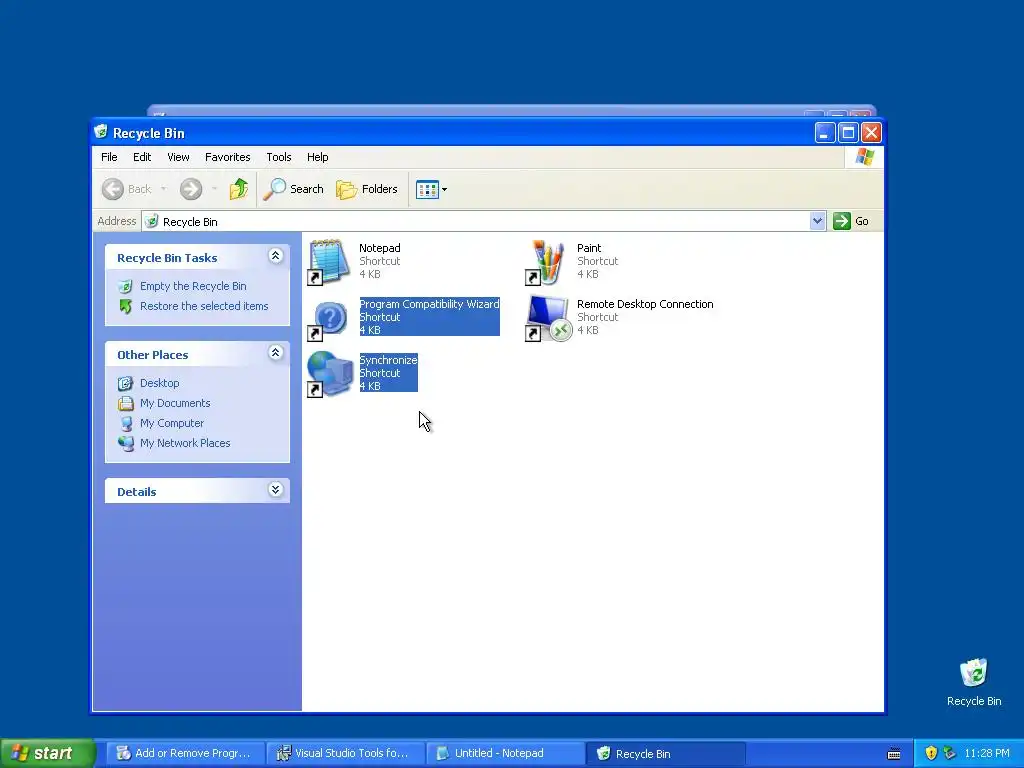Toggle the Folders pane button
The height and width of the screenshot is (768, 1024).
[367, 189]
